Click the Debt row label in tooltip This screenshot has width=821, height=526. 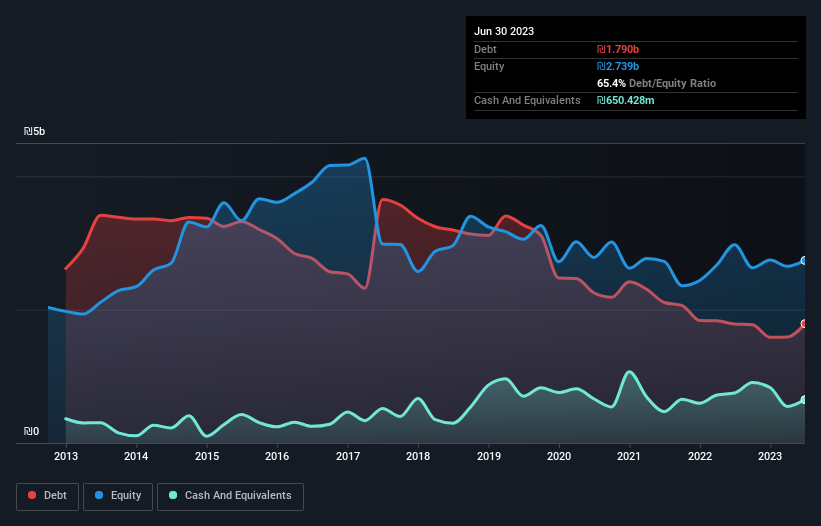tap(485, 49)
